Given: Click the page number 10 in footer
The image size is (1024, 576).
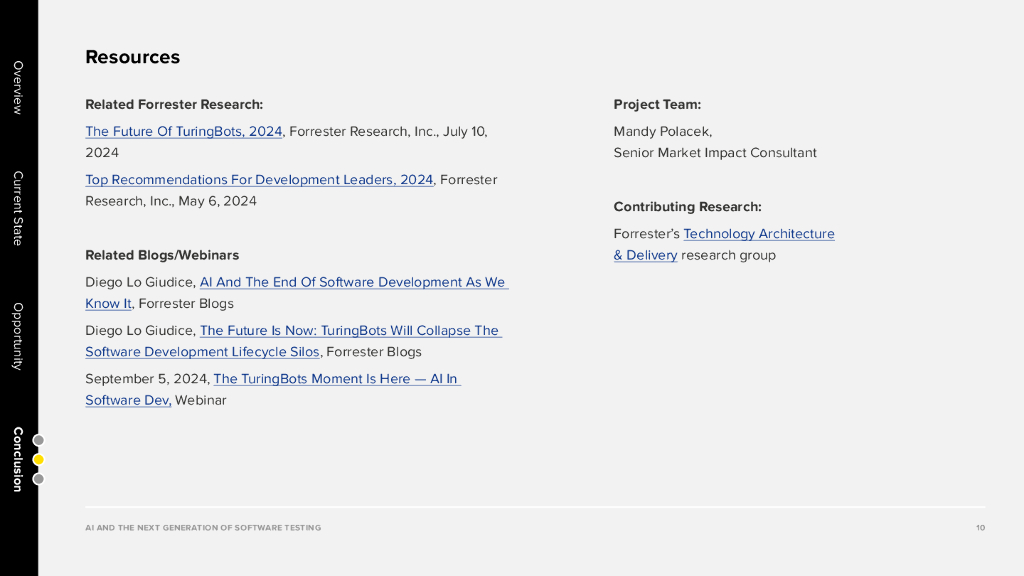Looking at the screenshot, I should [980, 527].
